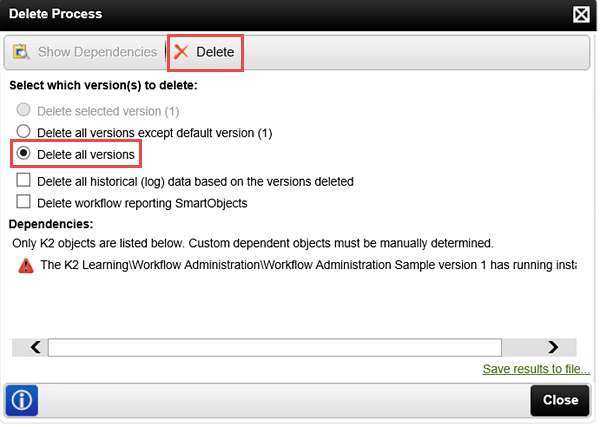The width and height of the screenshot is (600, 427).
Task: Select 'Delete selected version (1)' radio
Action: (23, 110)
